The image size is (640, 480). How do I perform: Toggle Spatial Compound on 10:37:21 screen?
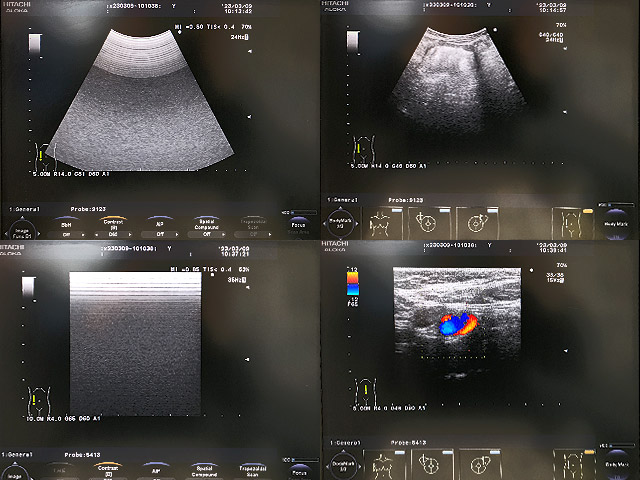click(x=204, y=469)
